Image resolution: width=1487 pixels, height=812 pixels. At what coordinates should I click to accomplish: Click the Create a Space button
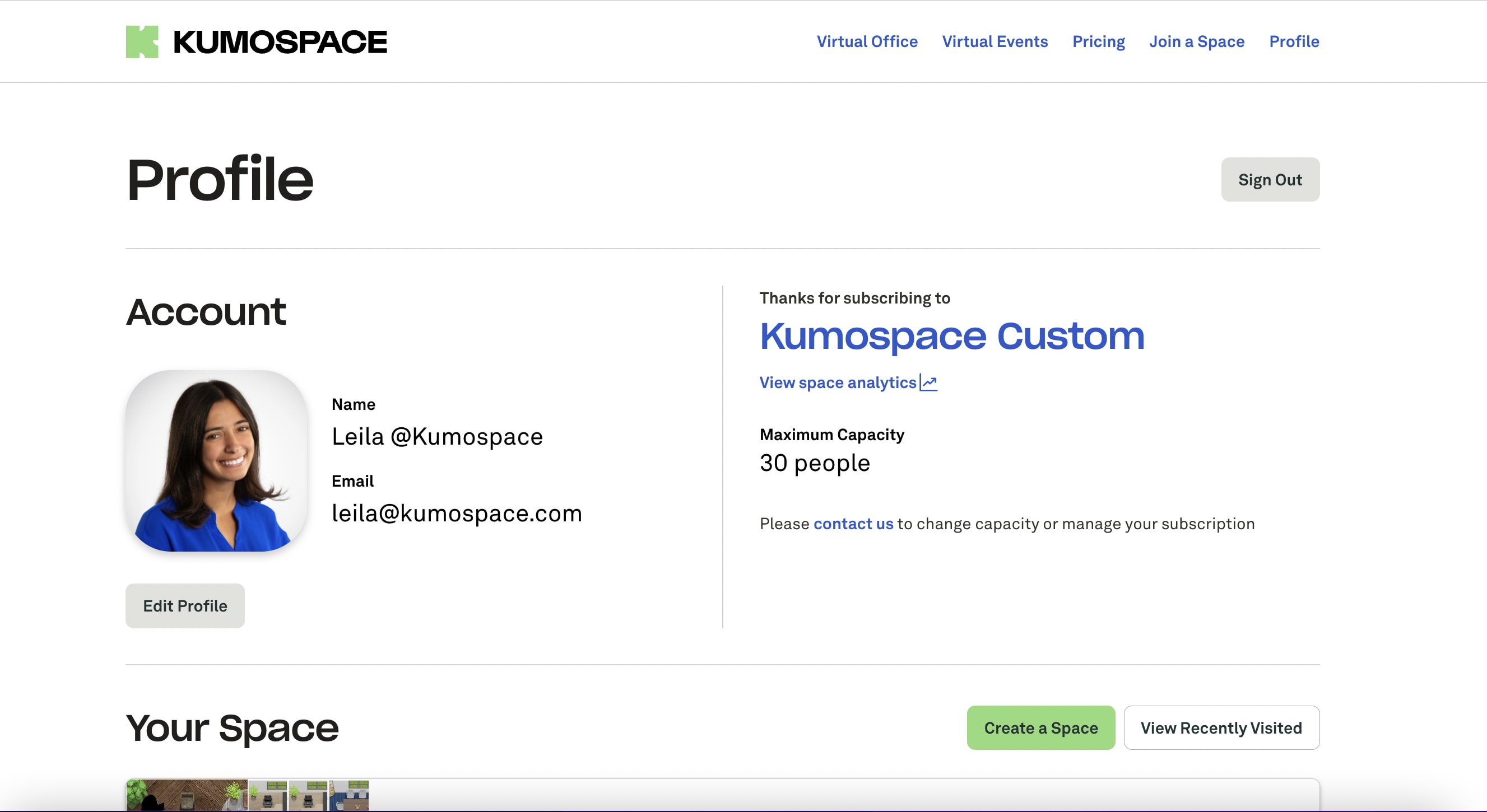(x=1041, y=728)
